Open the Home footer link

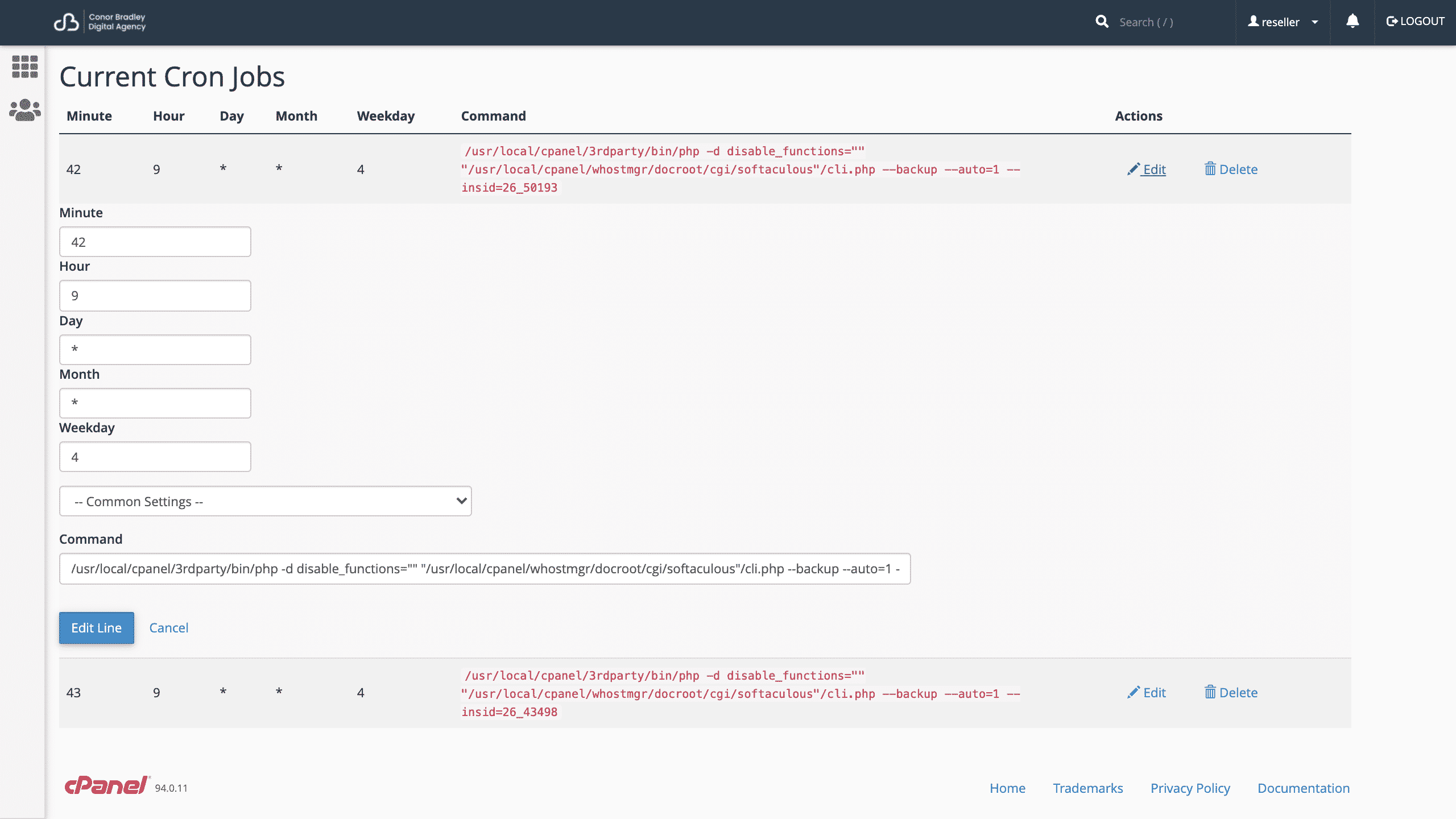click(1007, 788)
